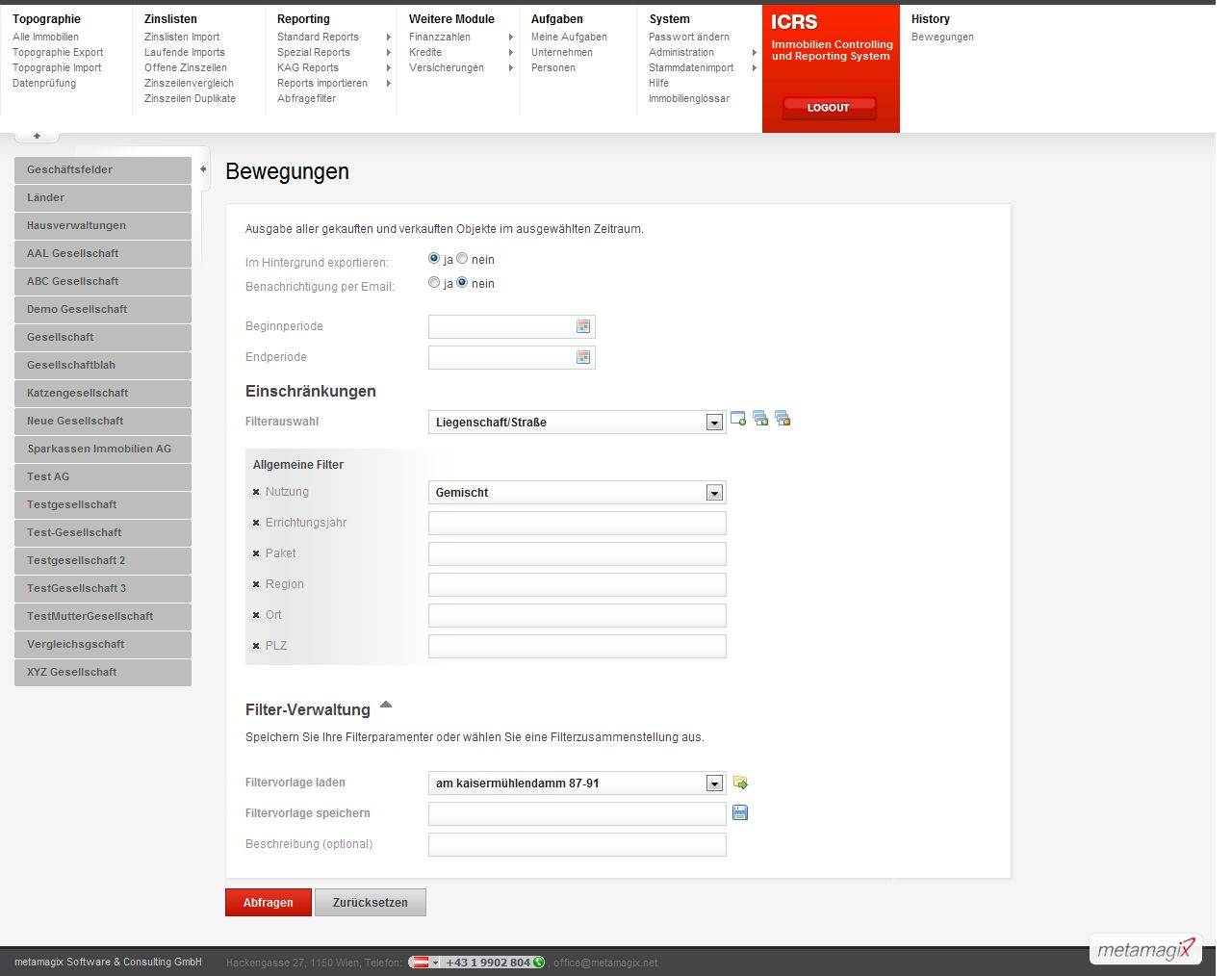The image size is (1232, 976).
Task: Open the Austria flag phone country selector
Action: point(423,963)
